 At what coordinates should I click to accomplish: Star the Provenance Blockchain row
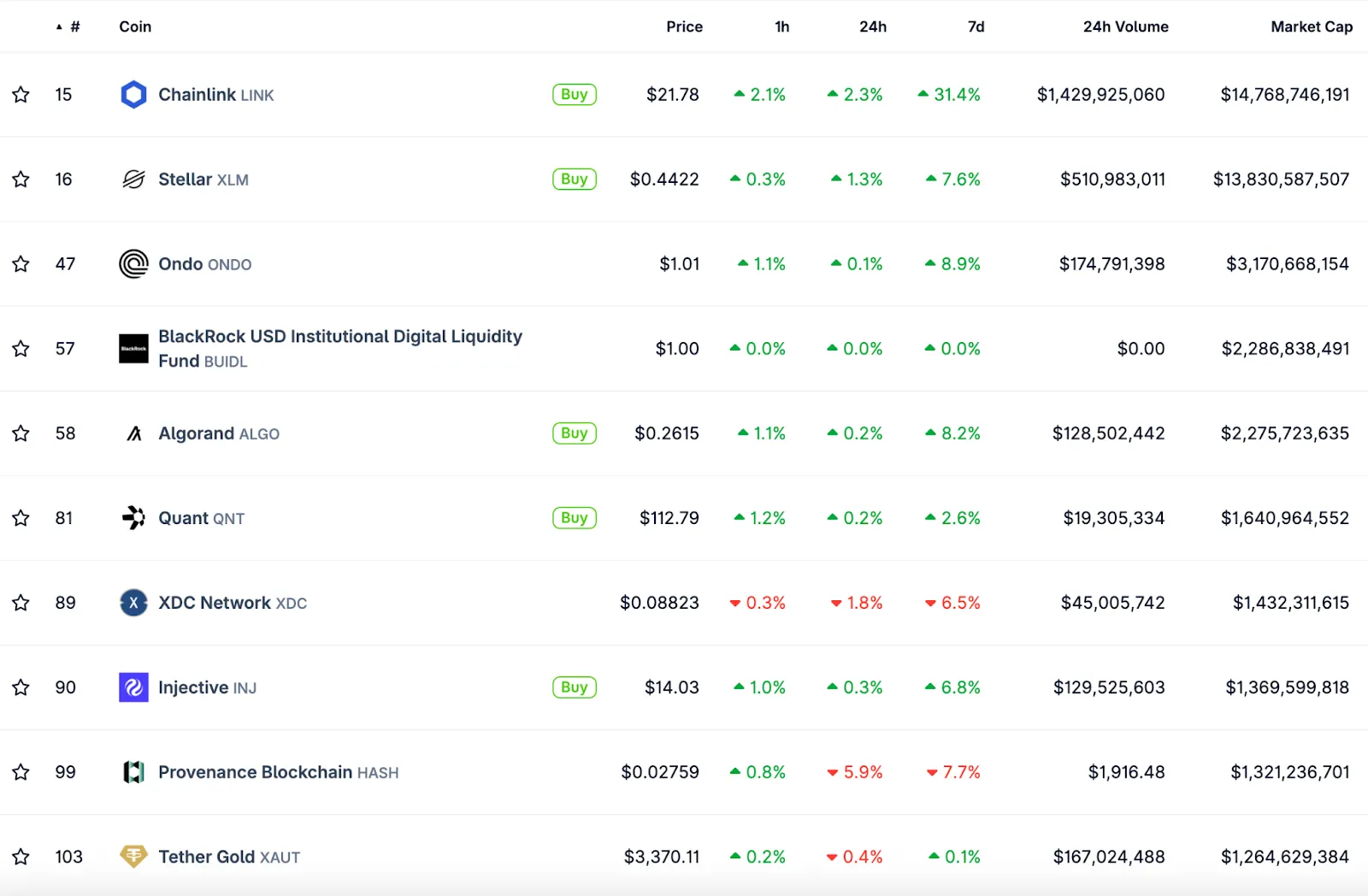click(x=20, y=771)
